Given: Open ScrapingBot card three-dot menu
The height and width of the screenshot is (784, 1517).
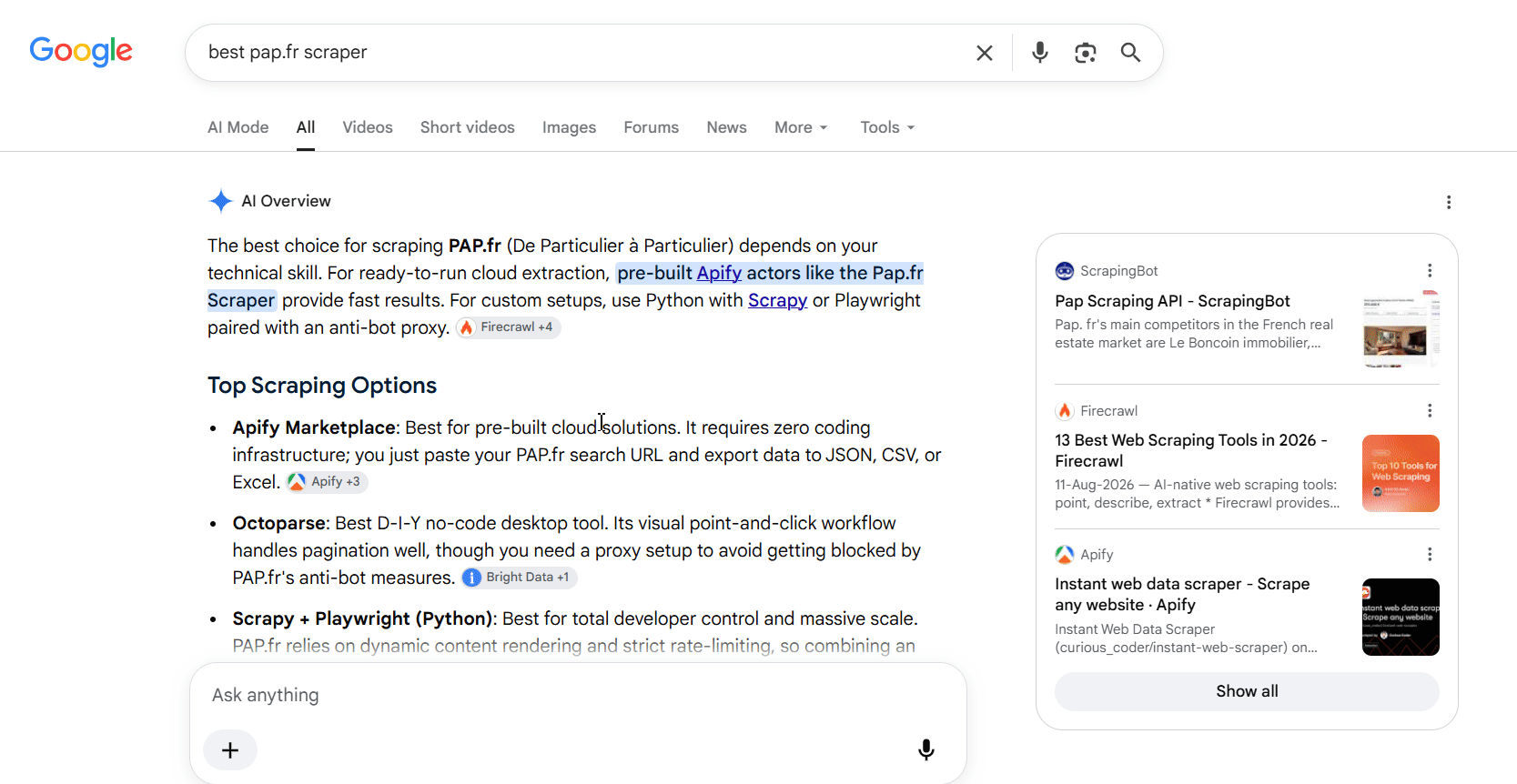Looking at the screenshot, I should 1430,271.
